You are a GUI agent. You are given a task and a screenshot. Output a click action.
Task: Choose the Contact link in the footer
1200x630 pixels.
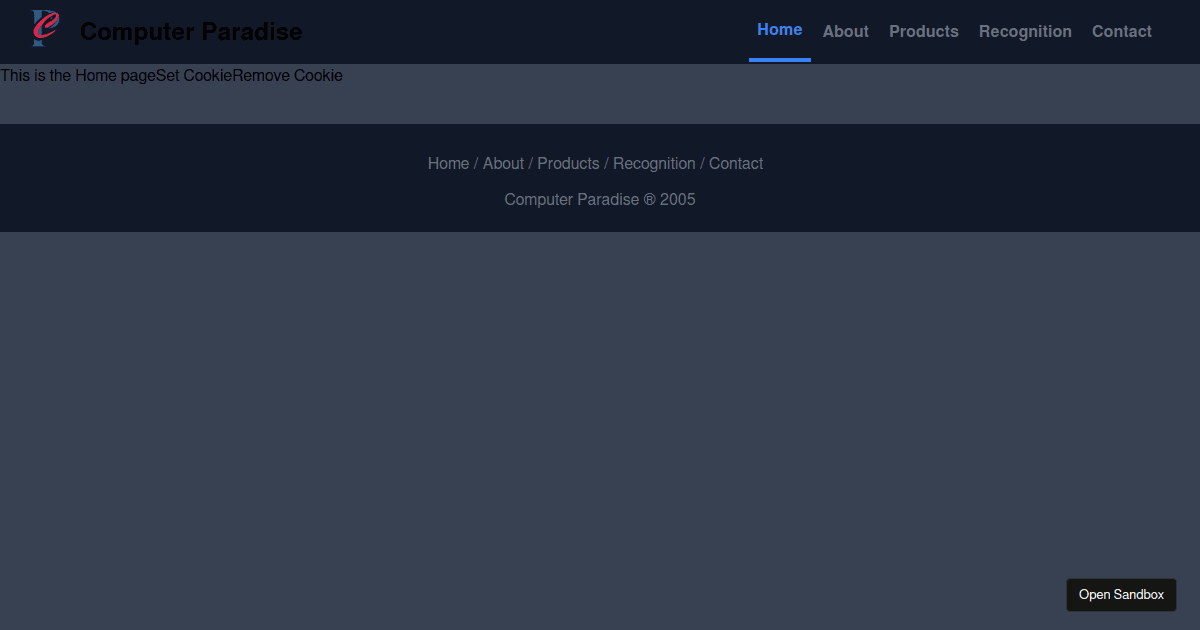coord(736,164)
